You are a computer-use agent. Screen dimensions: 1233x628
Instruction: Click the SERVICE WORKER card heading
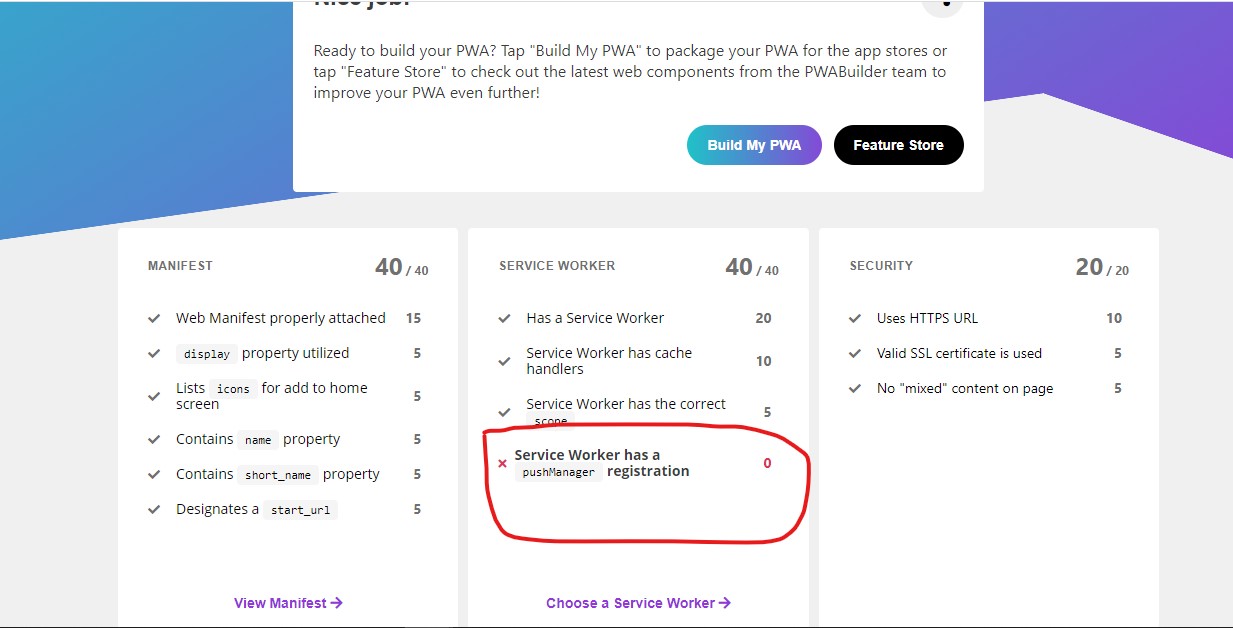557,266
